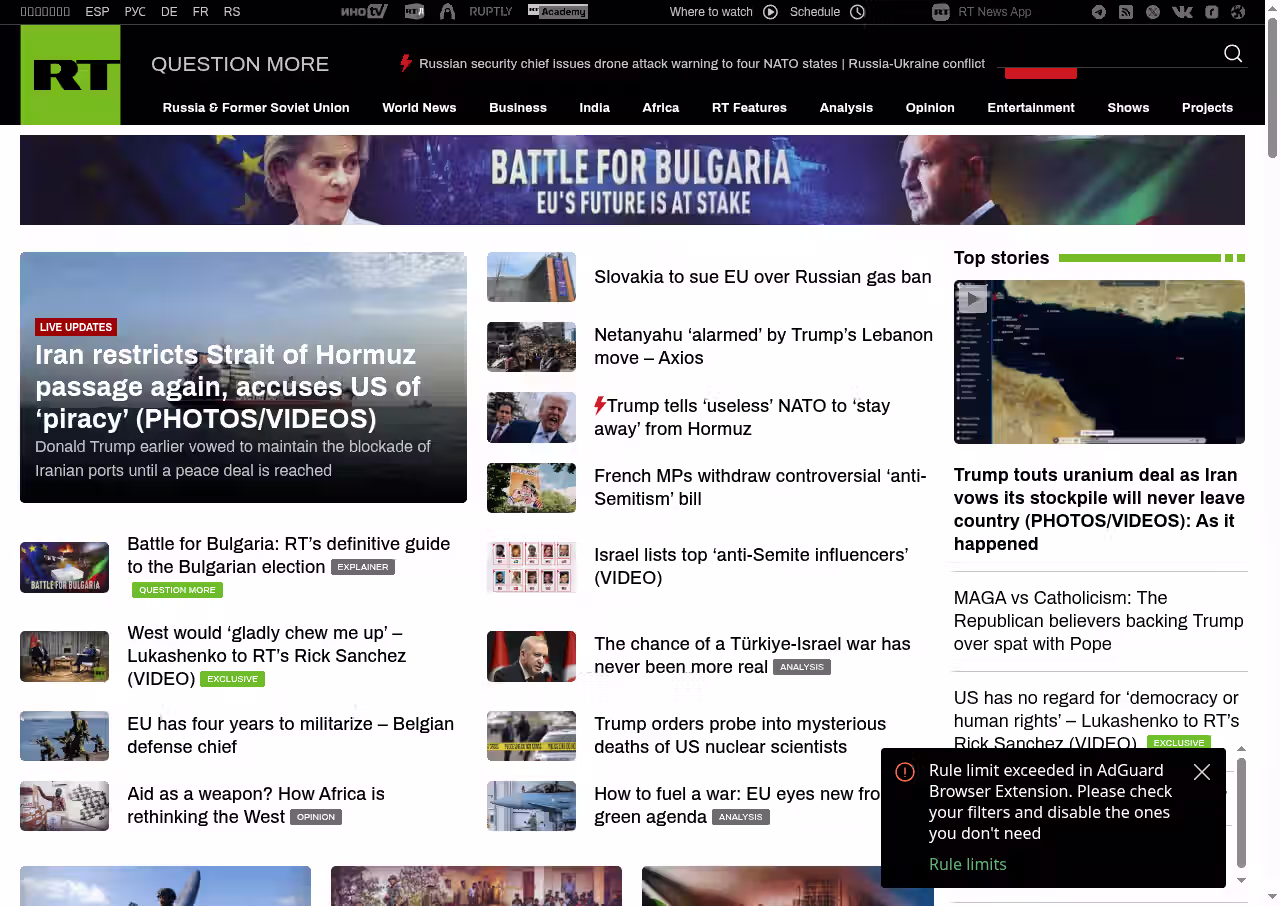Open 'Slovakia to sue EU' headline
Screen dimensions: 1280x906
(x=762, y=277)
